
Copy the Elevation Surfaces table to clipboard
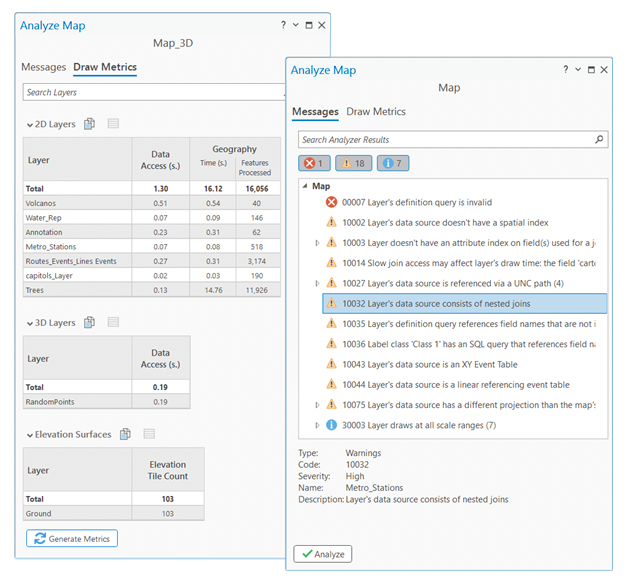click(x=125, y=434)
